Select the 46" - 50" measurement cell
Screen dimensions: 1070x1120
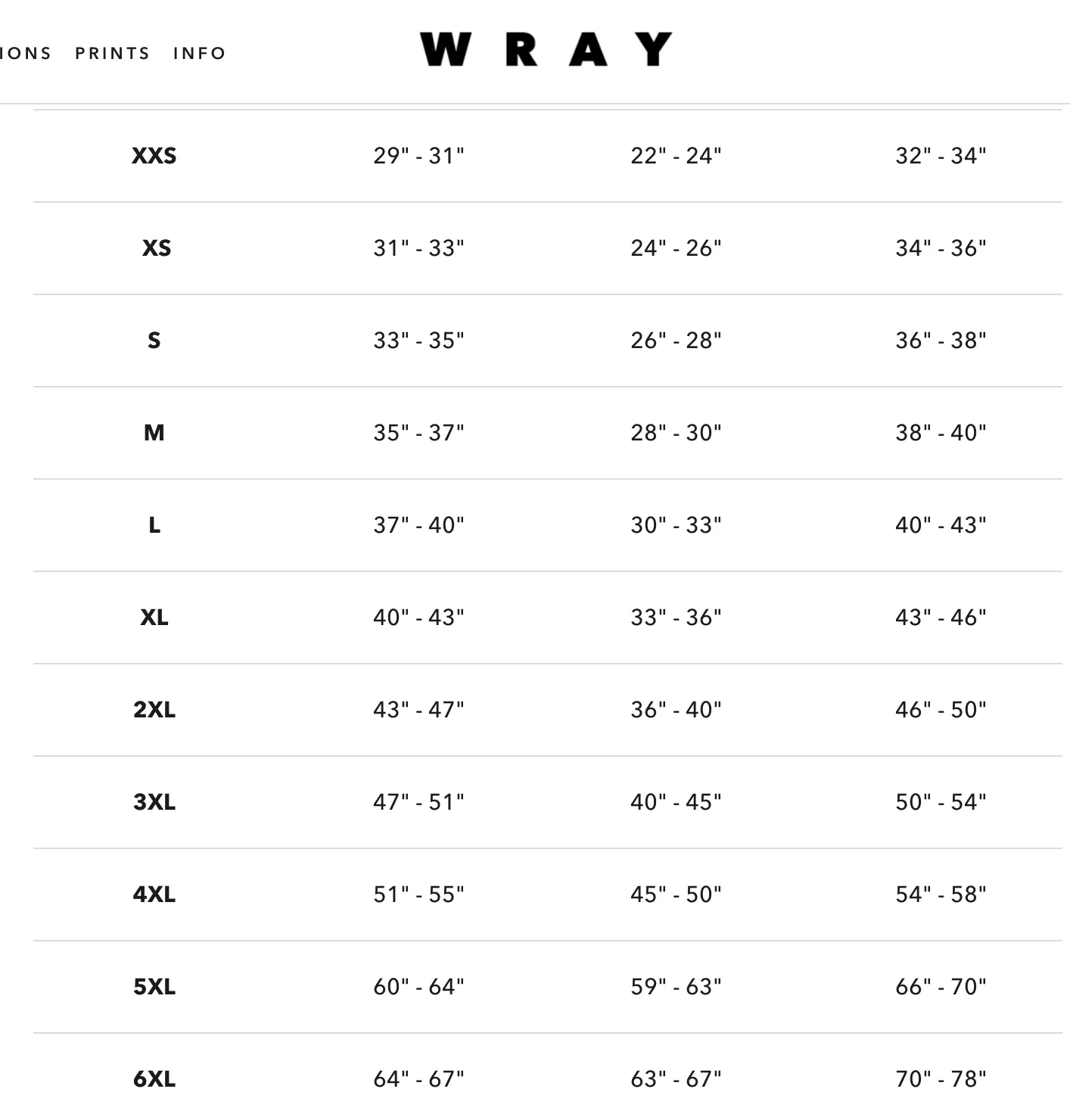coord(941,710)
